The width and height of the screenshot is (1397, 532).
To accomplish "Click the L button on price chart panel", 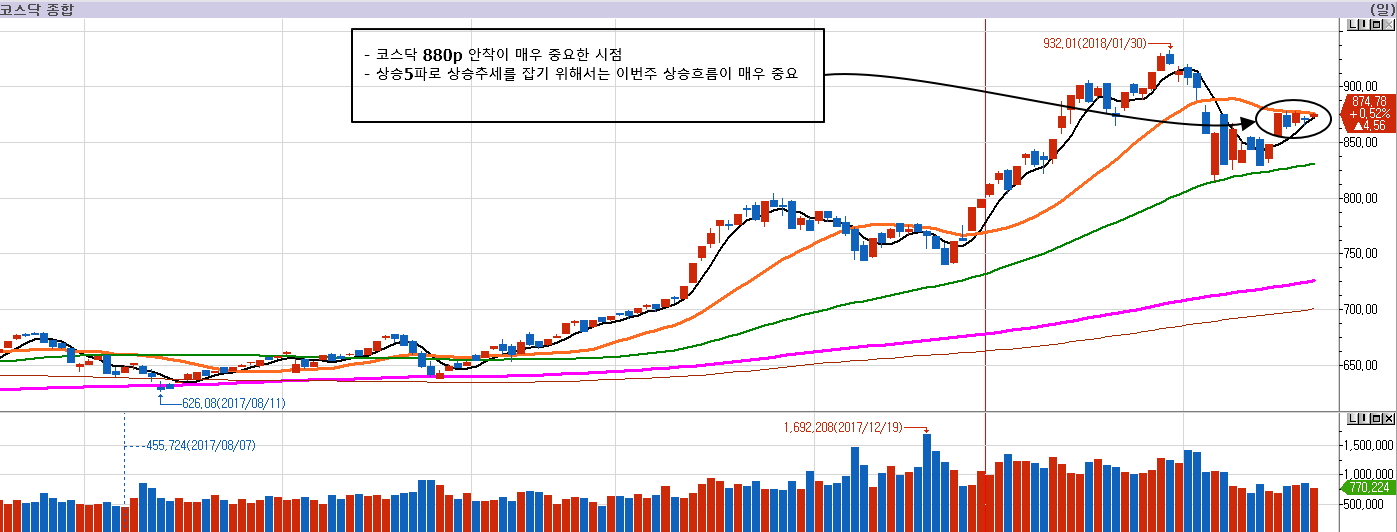I will point(1353,25).
